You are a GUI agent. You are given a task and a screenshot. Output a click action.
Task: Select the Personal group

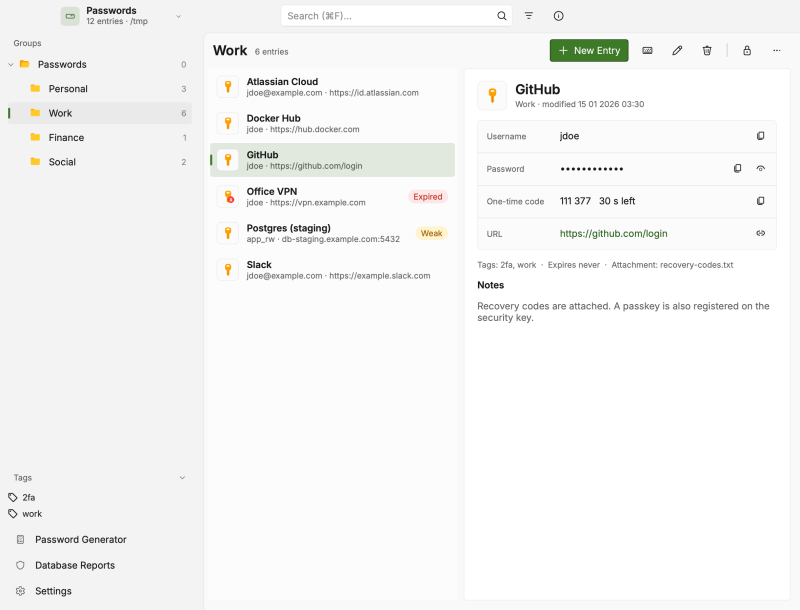[100, 89]
